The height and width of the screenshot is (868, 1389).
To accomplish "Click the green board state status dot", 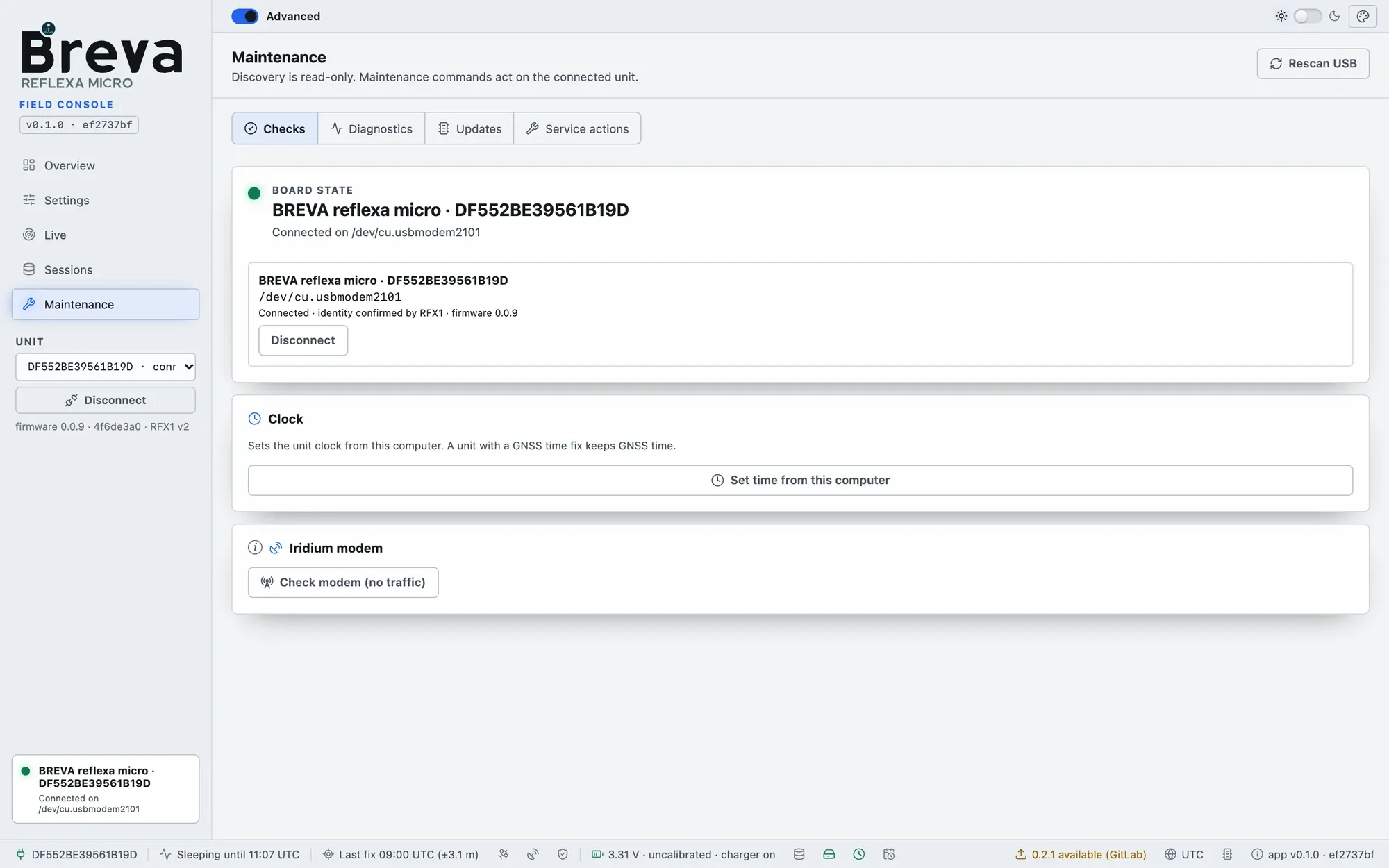I will click(254, 193).
